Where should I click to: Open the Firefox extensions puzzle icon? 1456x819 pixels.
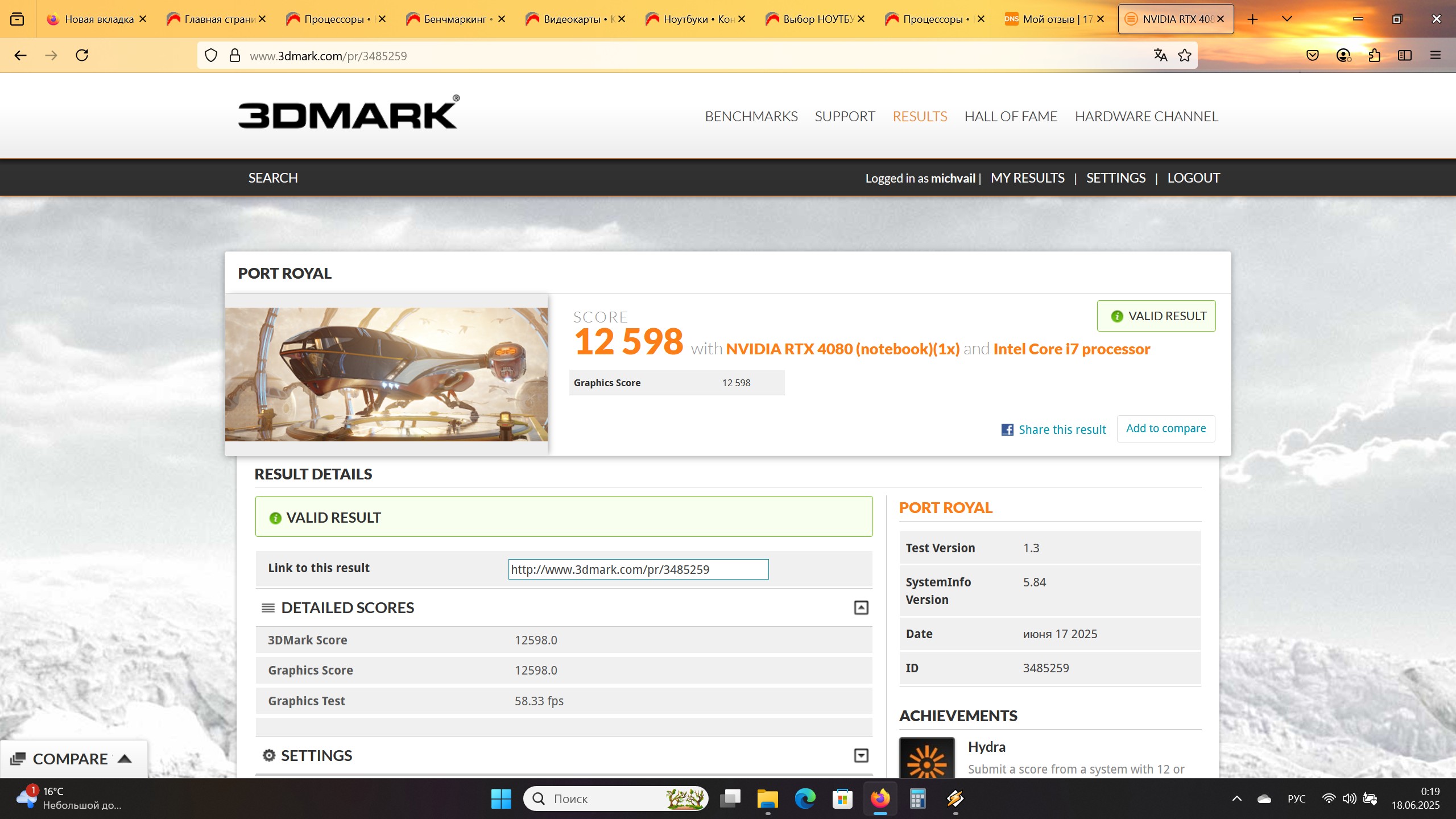1374,55
